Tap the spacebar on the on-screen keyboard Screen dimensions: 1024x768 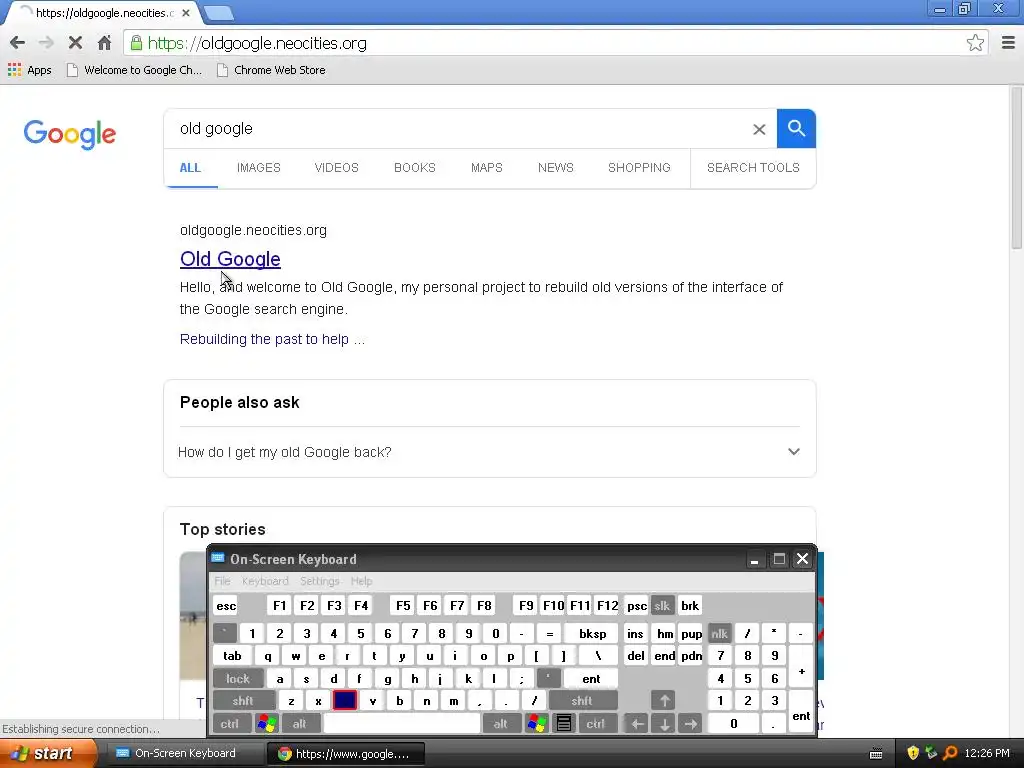click(402, 723)
